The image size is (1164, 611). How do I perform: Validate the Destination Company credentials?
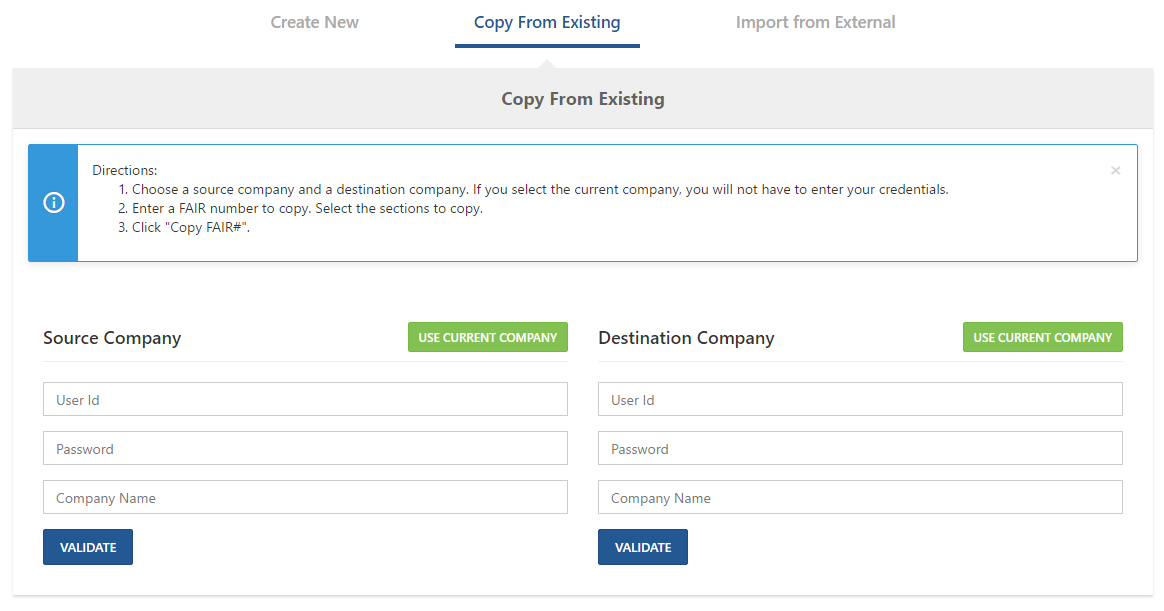643,547
